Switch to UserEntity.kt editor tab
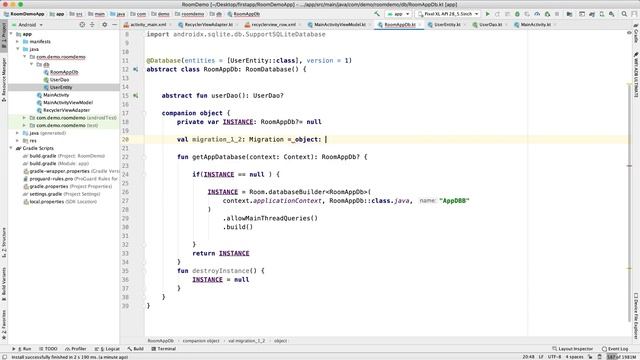Image resolution: width=640 pixels, height=360 pixels. click(x=445, y=25)
